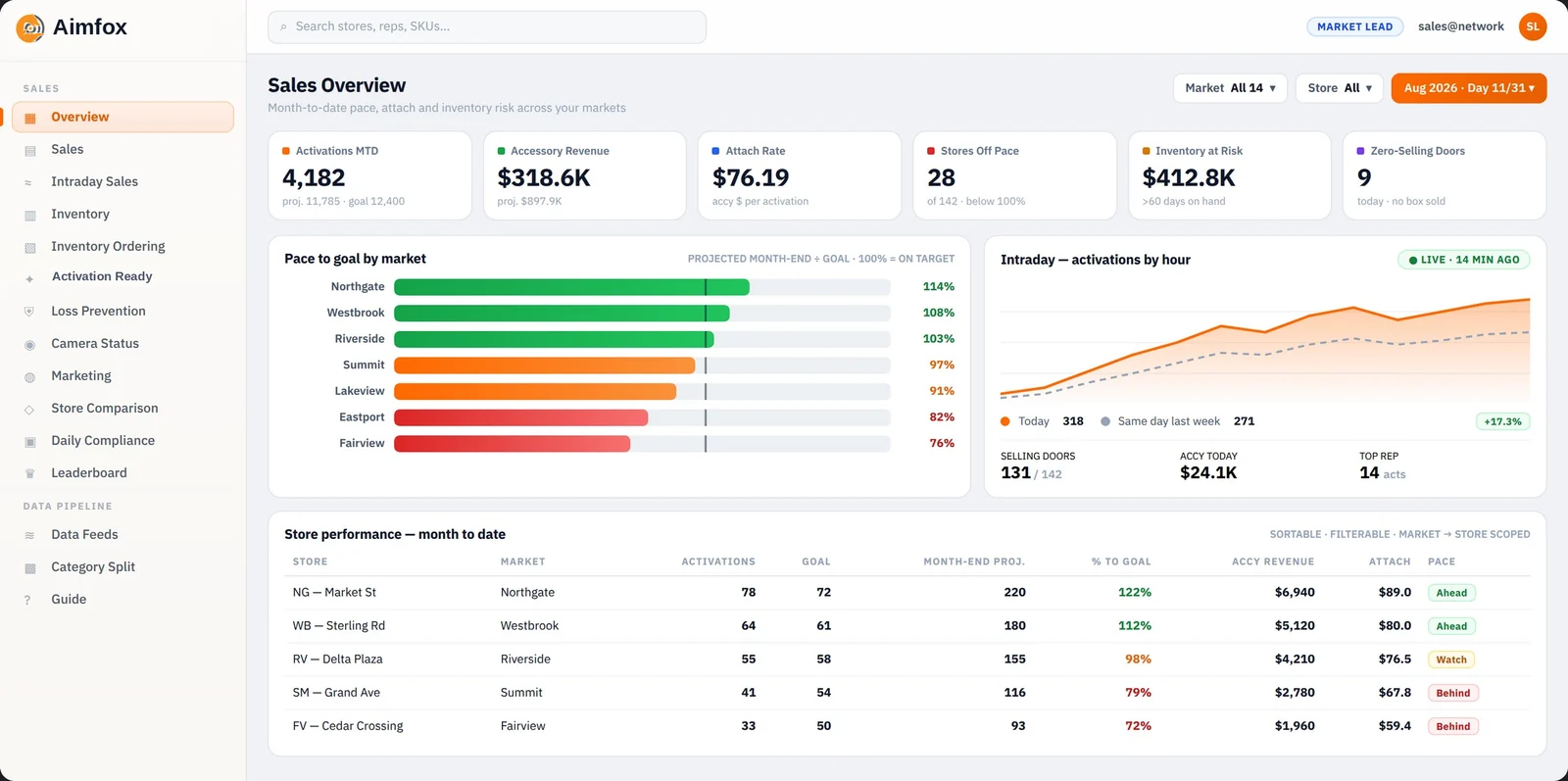Sort by the MONTH-END PROJ. column header
Viewport: 1568px width, 781px height.
pos(974,561)
